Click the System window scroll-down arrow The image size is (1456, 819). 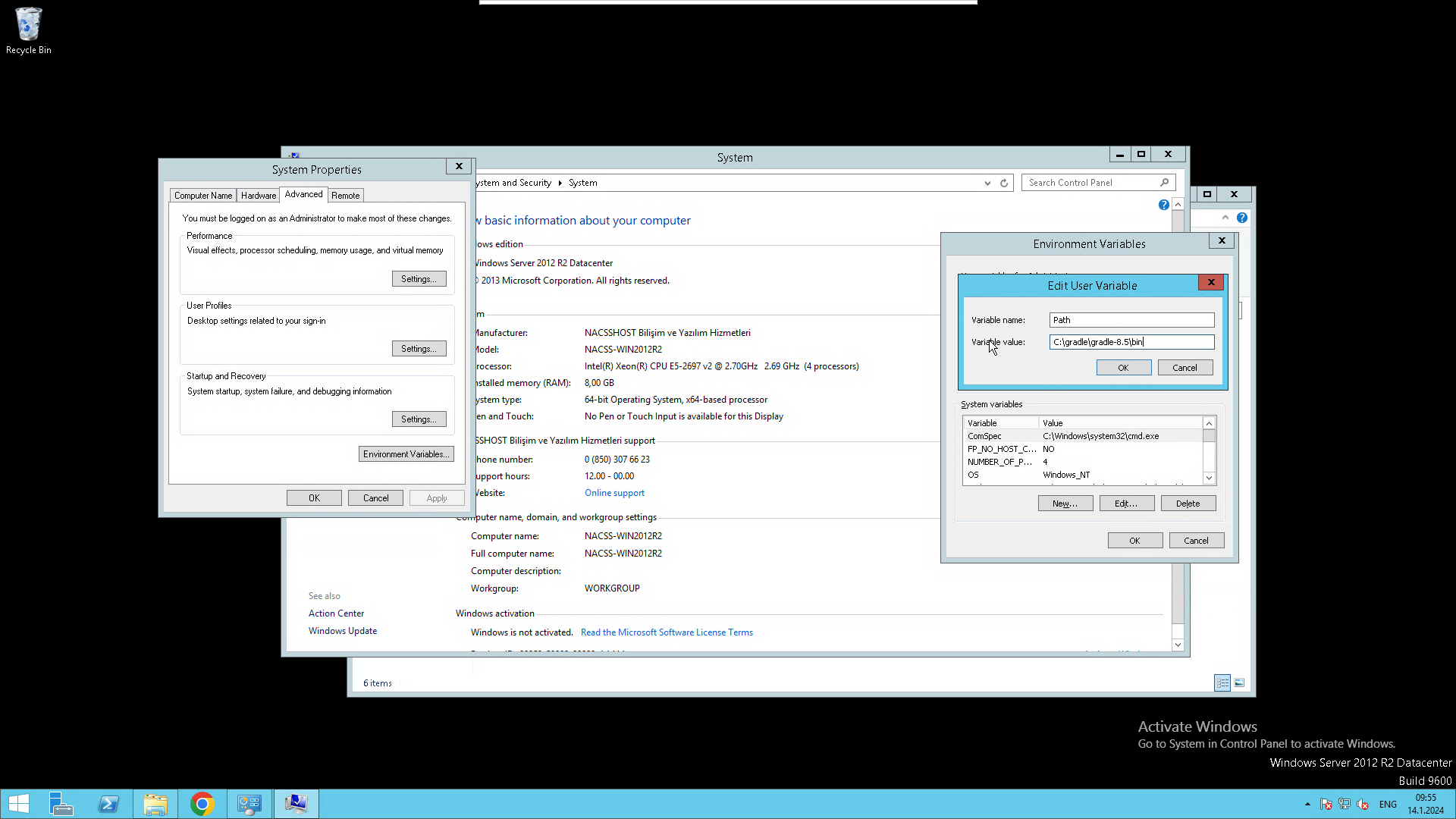point(1178,645)
